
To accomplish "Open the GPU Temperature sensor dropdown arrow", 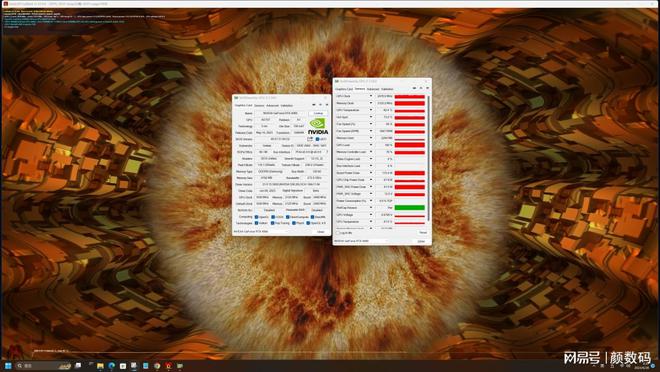I will (x=371, y=110).
